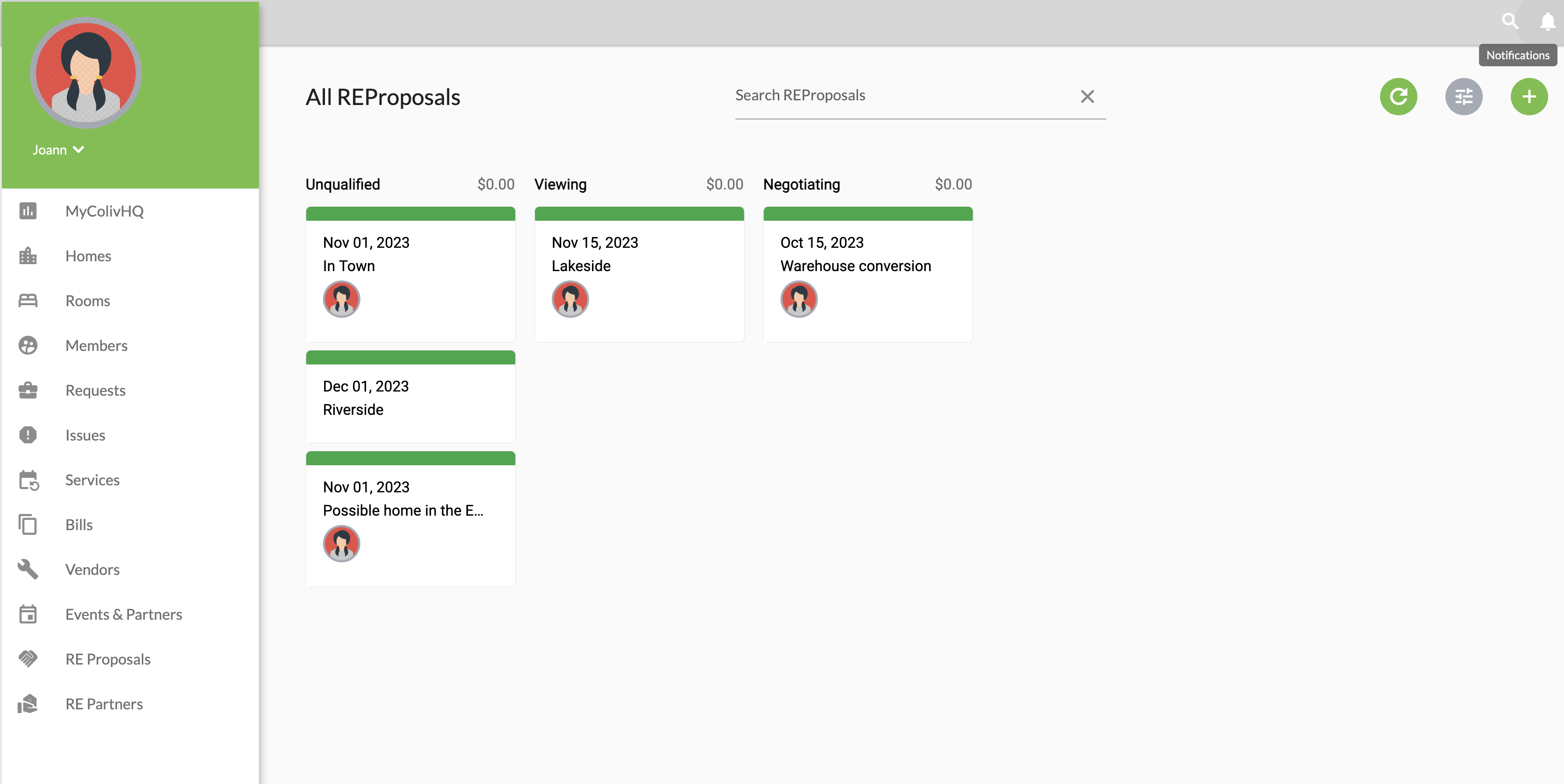
Task: Click the Rooms bed icon
Action: [28, 301]
